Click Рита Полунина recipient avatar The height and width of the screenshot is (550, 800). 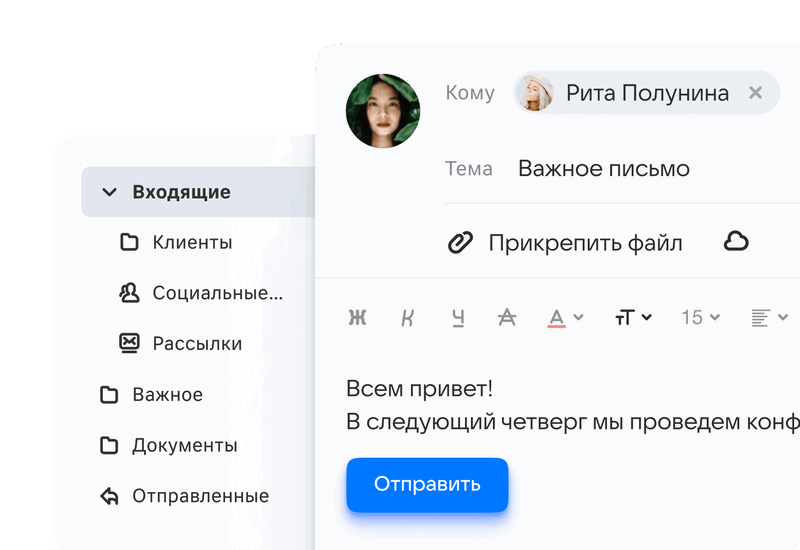534,92
